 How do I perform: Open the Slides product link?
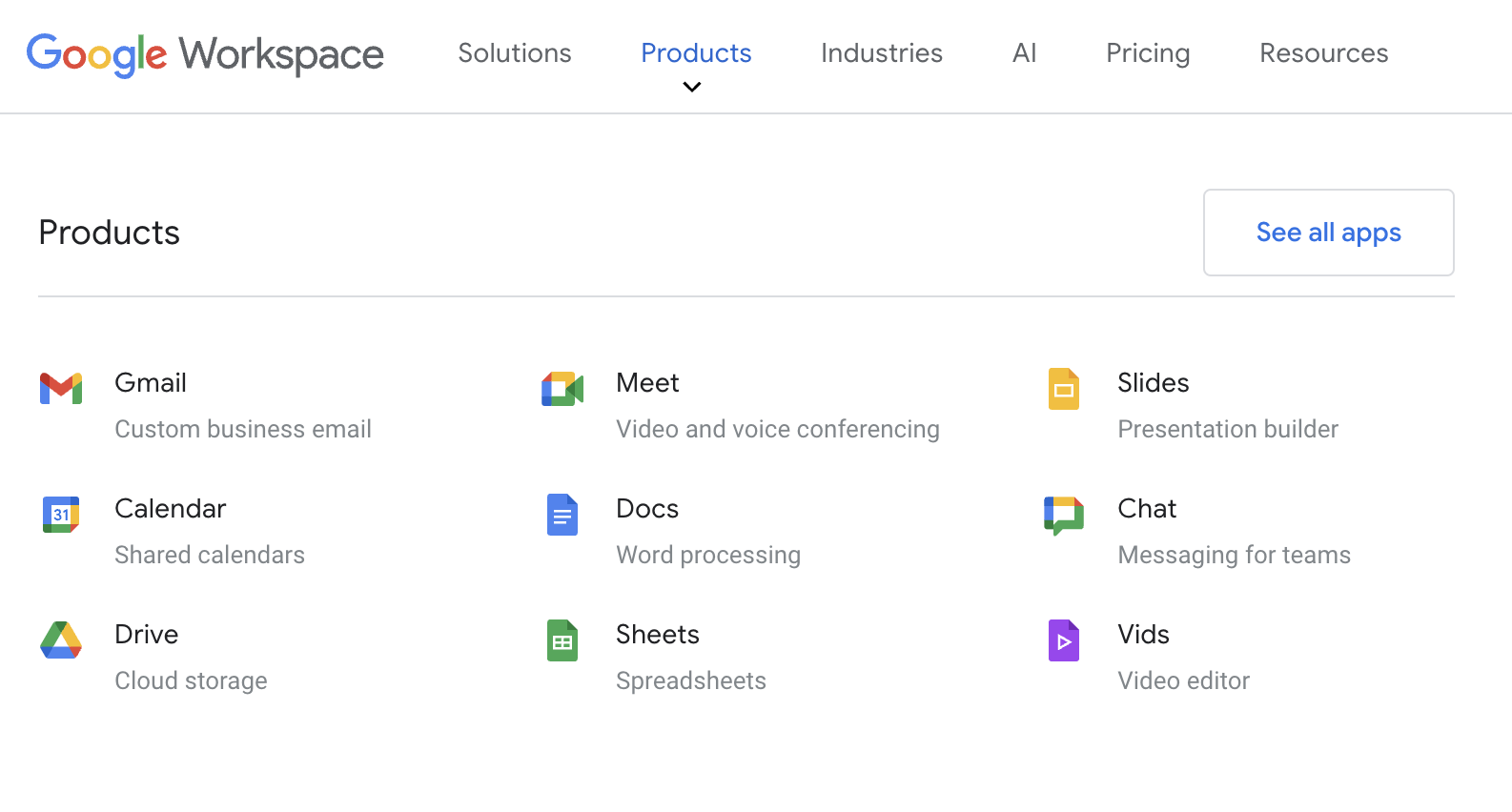[x=1154, y=383]
